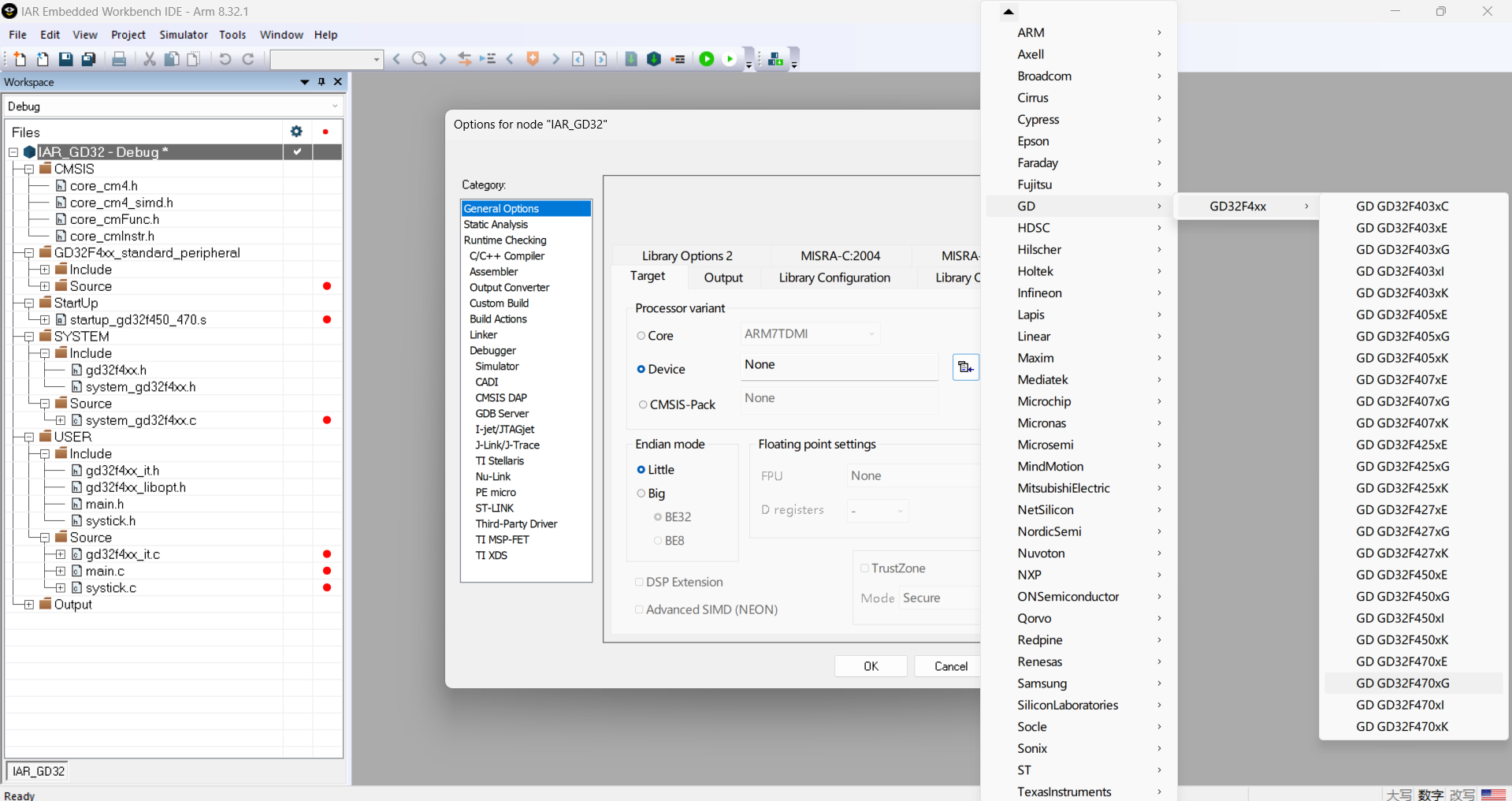
Task: Click the device selection list button icon
Action: tap(965, 367)
